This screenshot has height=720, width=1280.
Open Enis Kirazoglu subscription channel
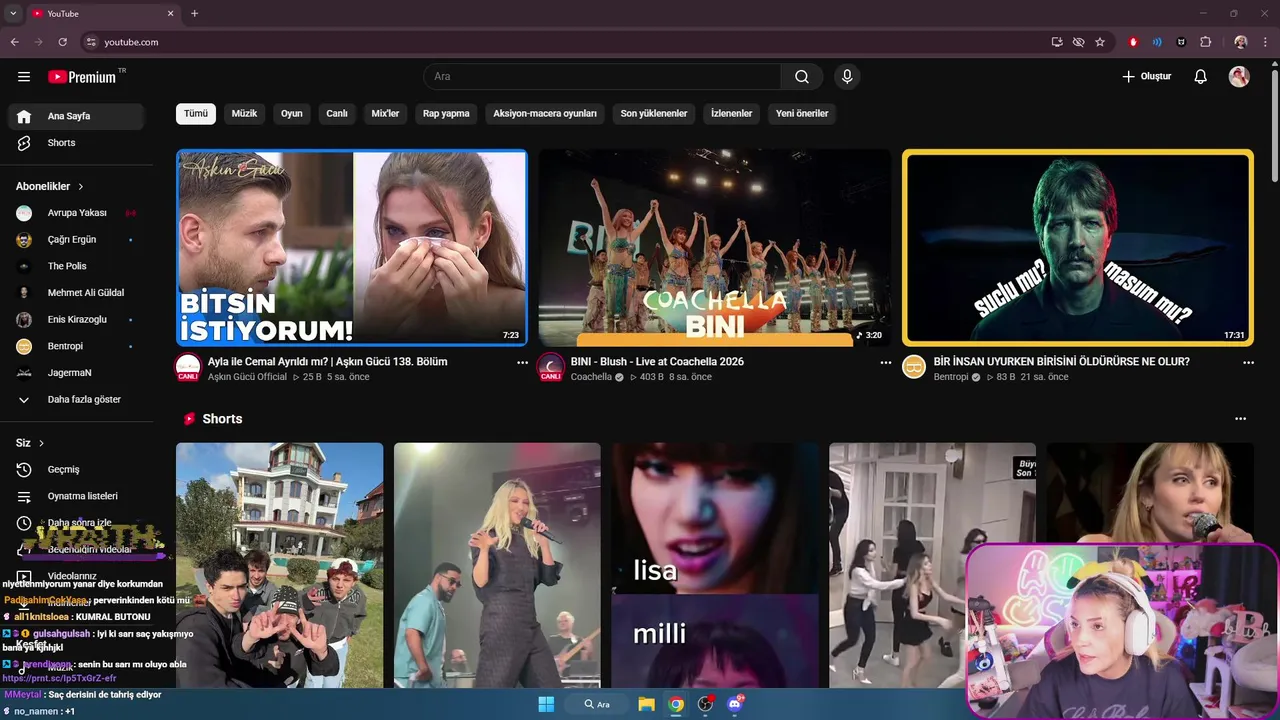pos(76,320)
